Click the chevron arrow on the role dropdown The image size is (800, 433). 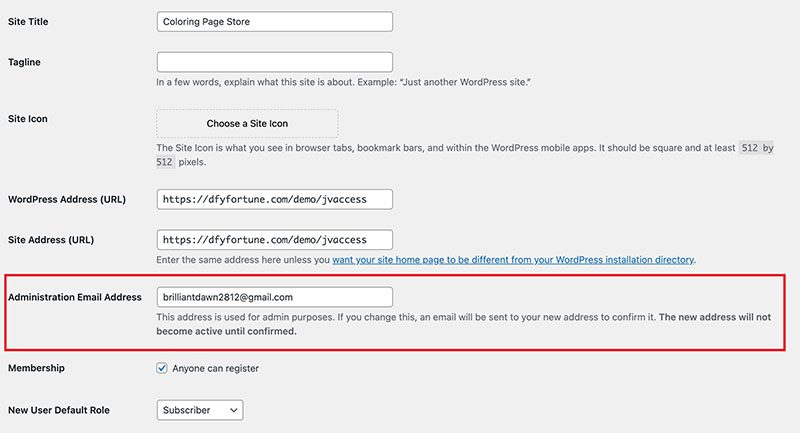point(234,410)
